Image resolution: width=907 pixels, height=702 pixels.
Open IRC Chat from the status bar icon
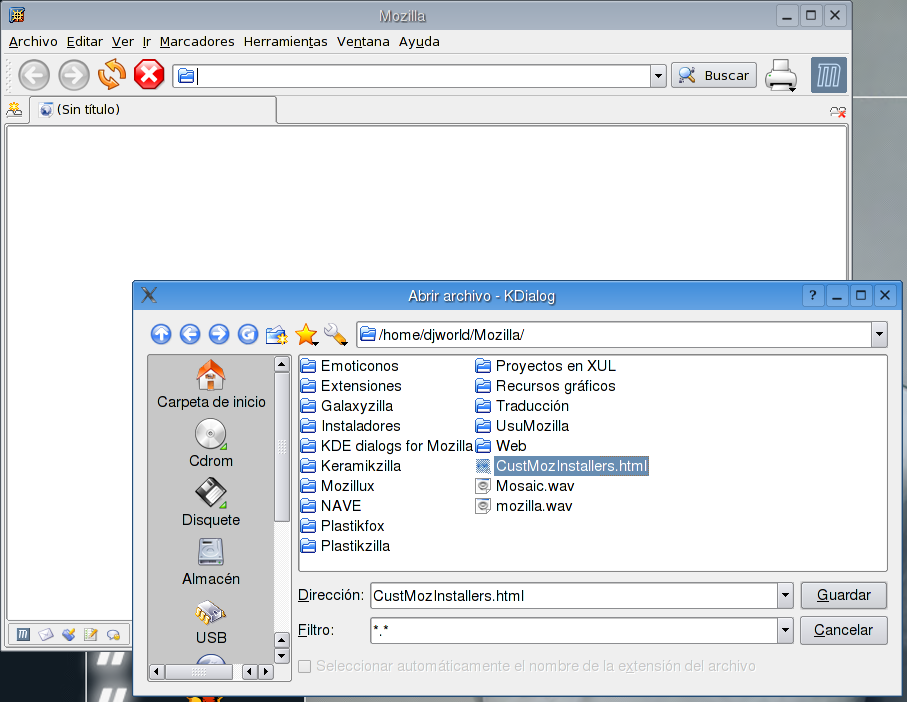tap(113, 634)
